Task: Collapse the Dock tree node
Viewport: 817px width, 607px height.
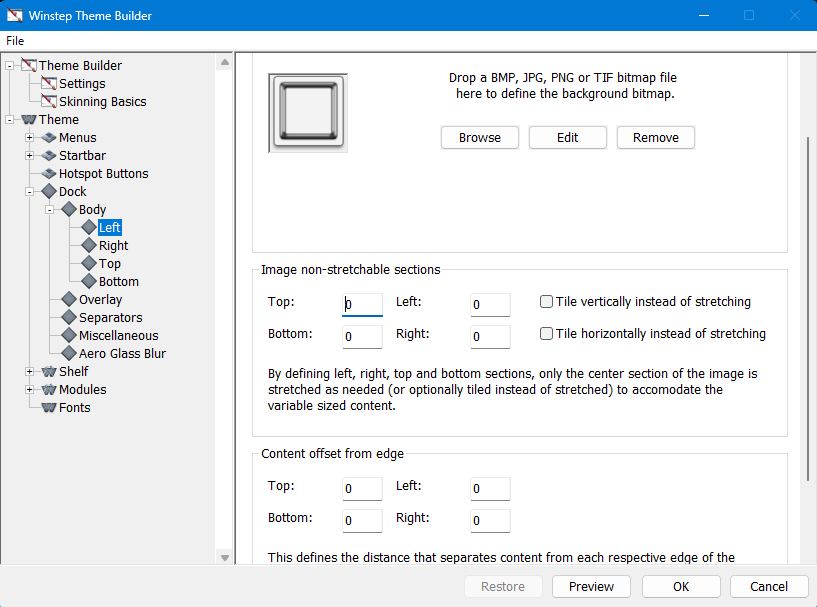Action: pyautogui.click(x=29, y=192)
